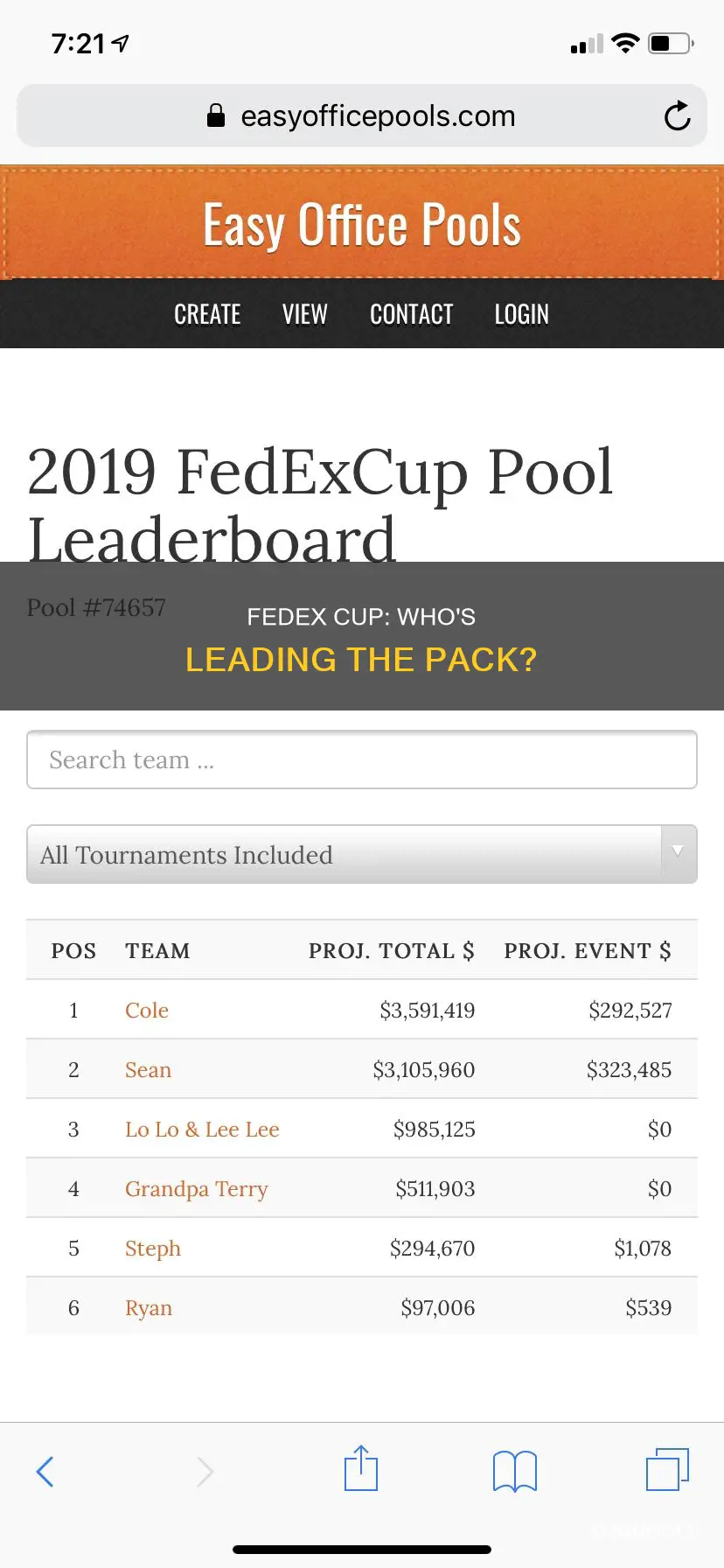
Task: Open the LOGIN page
Action: (521, 314)
